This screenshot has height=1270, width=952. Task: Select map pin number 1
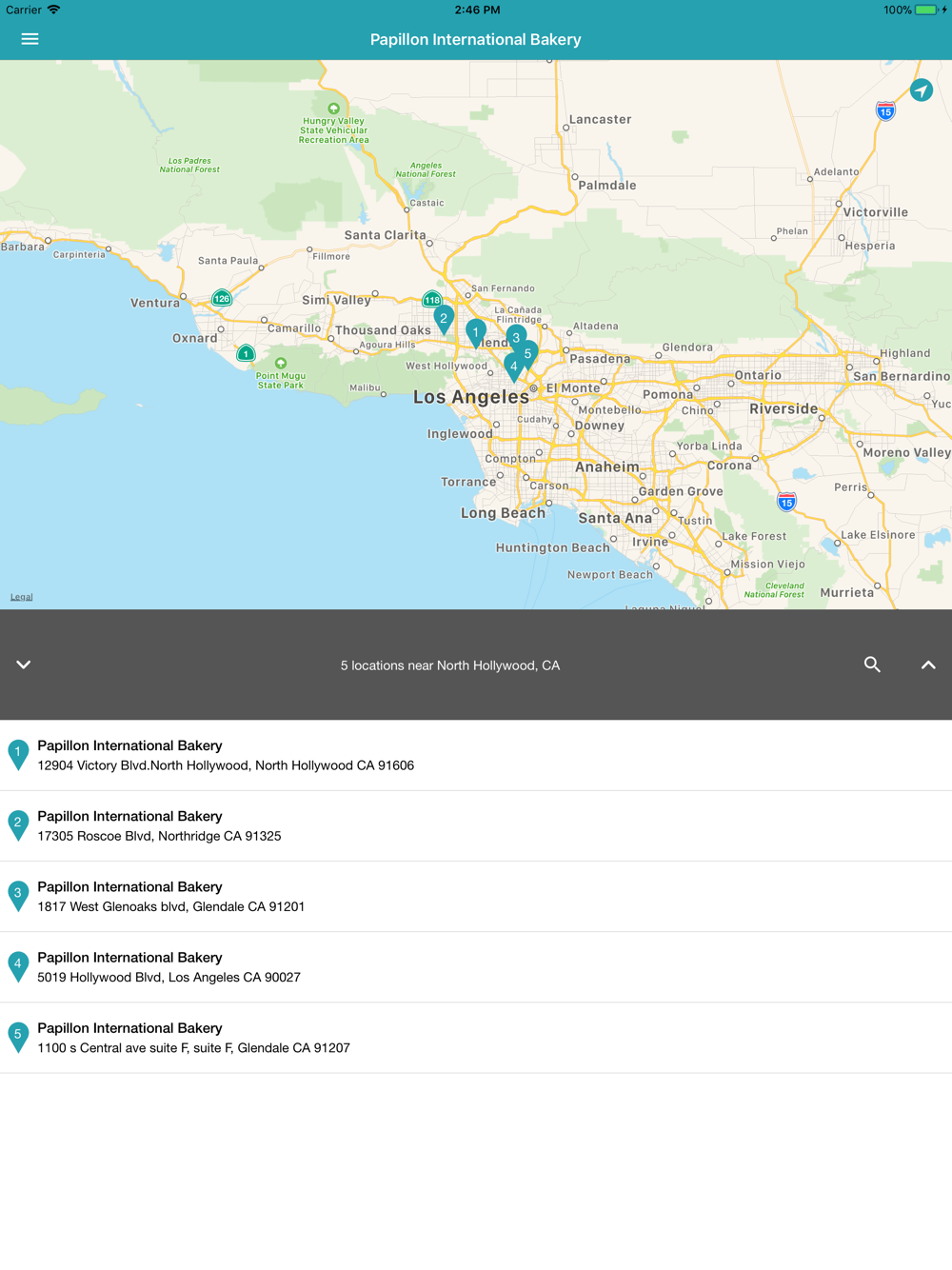pyautogui.click(x=476, y=333)
